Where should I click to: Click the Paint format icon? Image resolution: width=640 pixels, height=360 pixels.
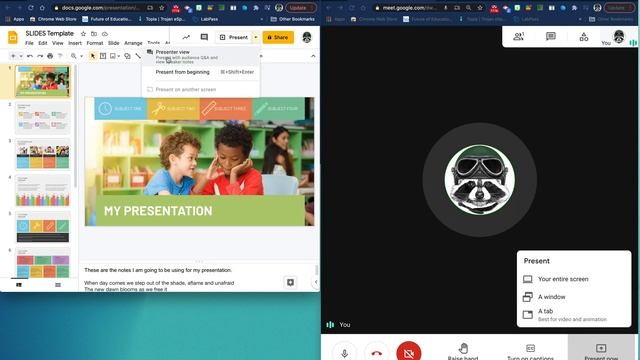[x=60, y=56]
